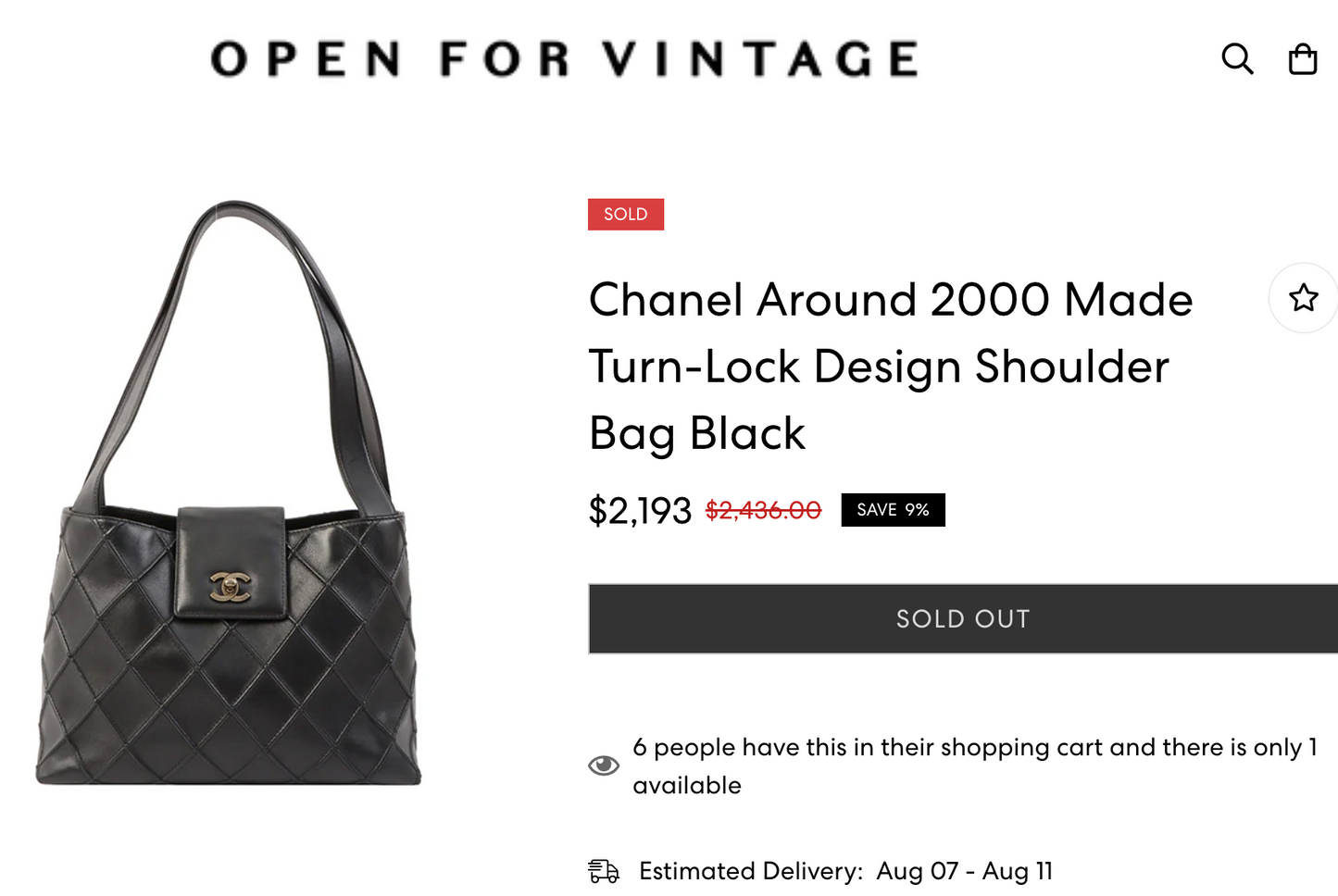Click the wishlist star icon
The image size is (1338, 896).
coord(1304,298)
